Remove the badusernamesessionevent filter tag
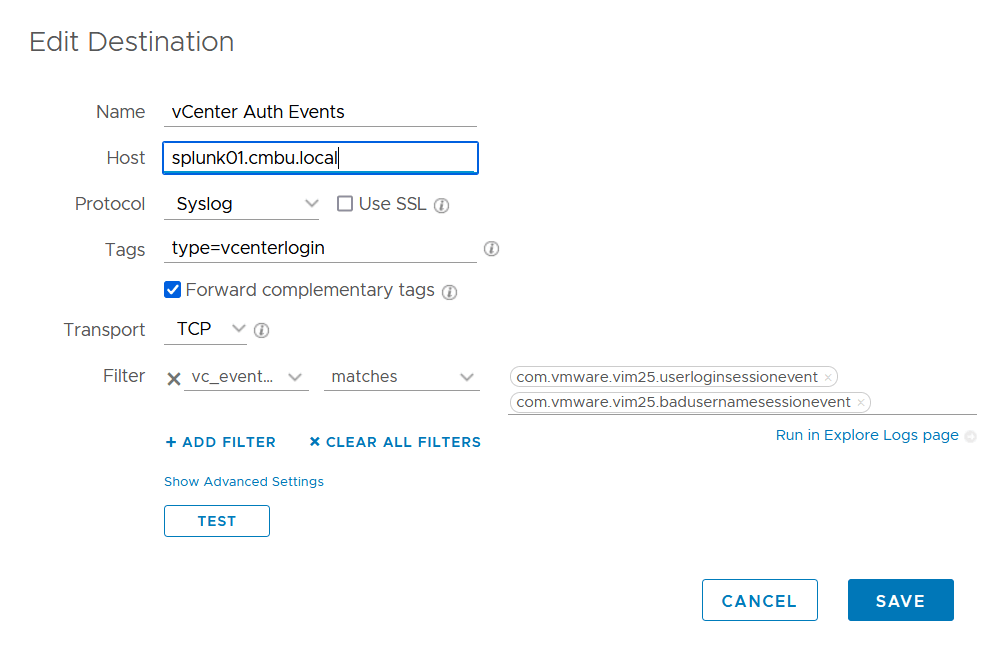This screenshot has width=997, height=653. tap(860, 403)
